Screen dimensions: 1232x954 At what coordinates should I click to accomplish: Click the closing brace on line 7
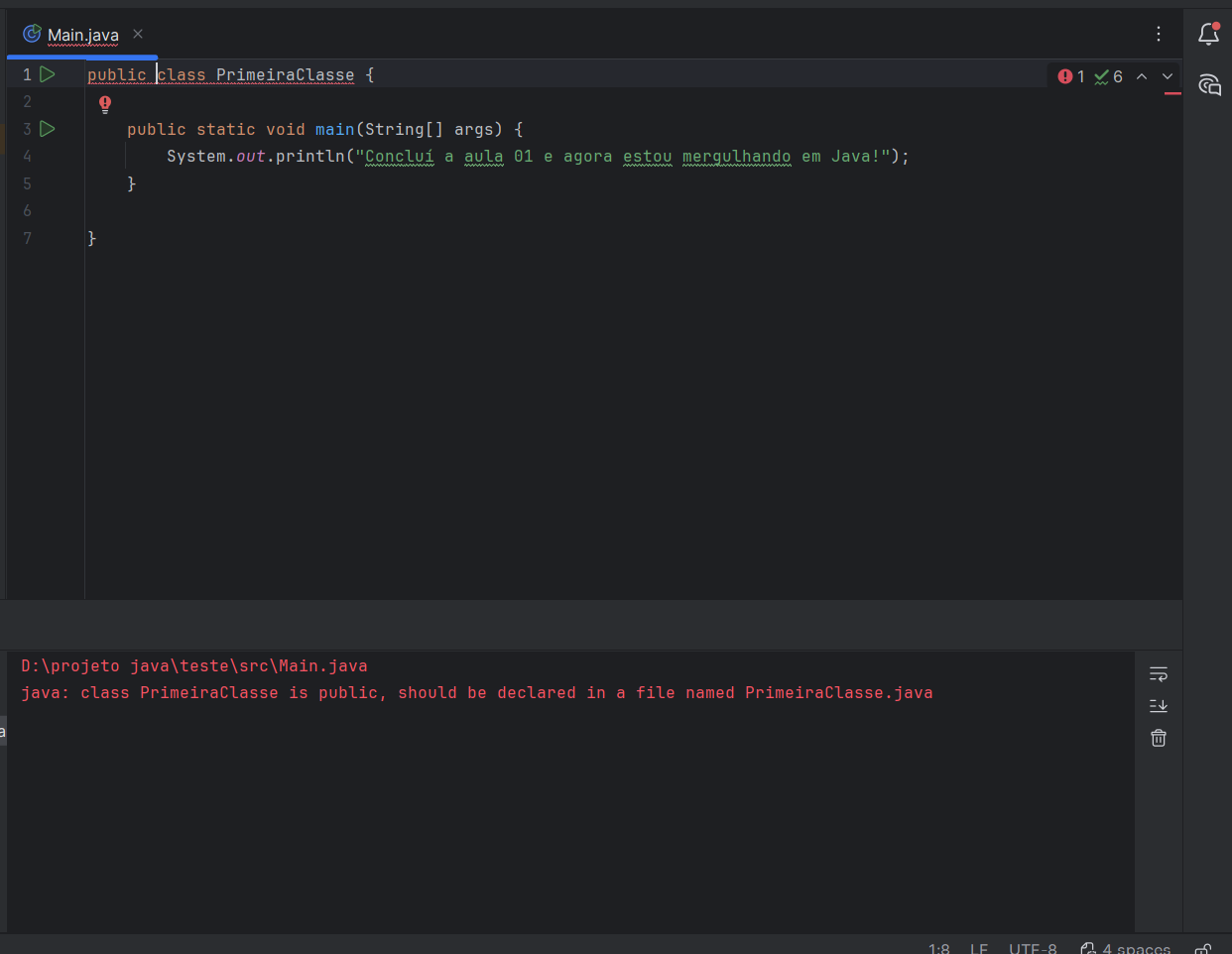coord(92,239)
